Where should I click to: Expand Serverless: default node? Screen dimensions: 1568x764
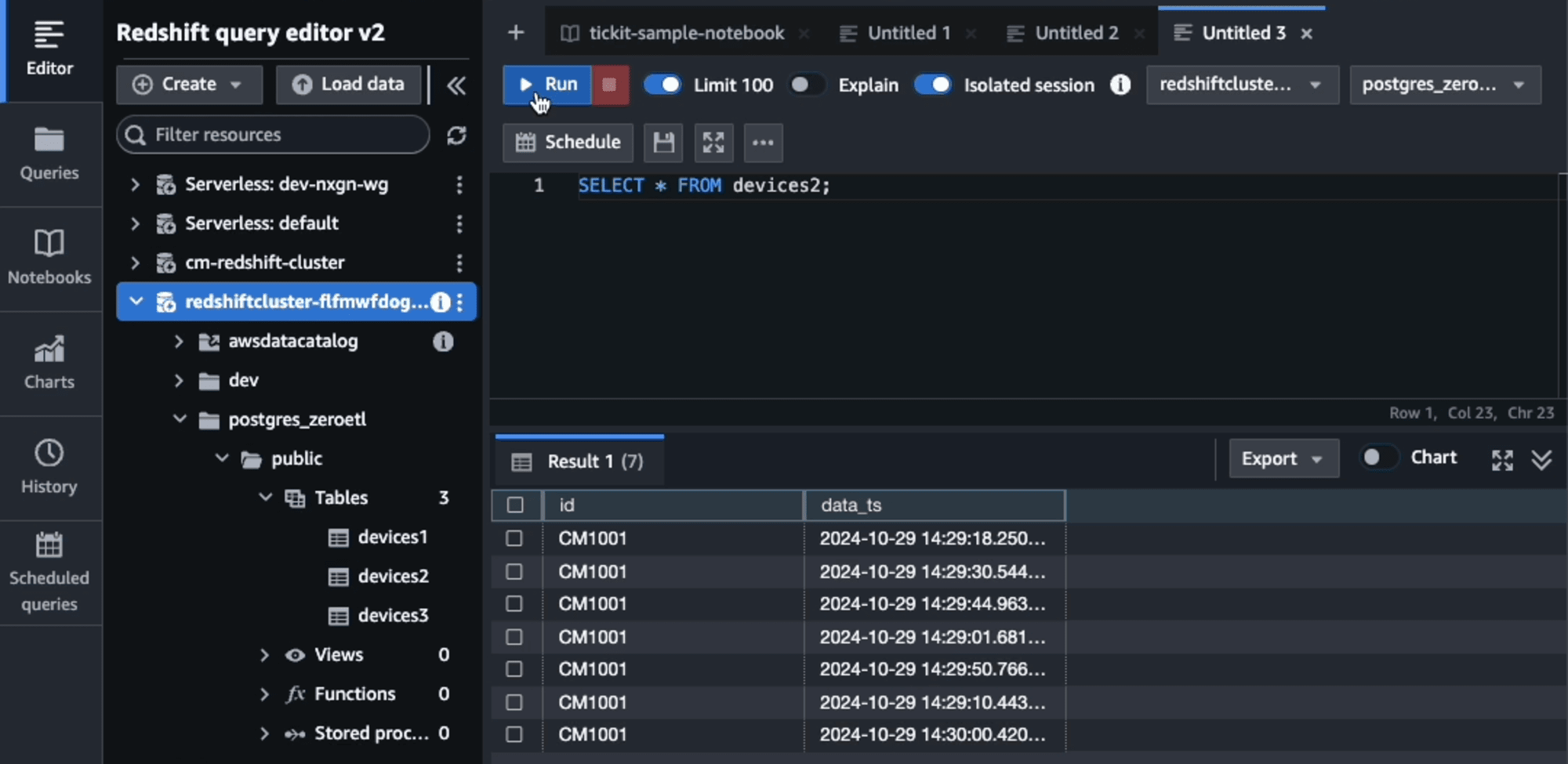pos(135,223)
